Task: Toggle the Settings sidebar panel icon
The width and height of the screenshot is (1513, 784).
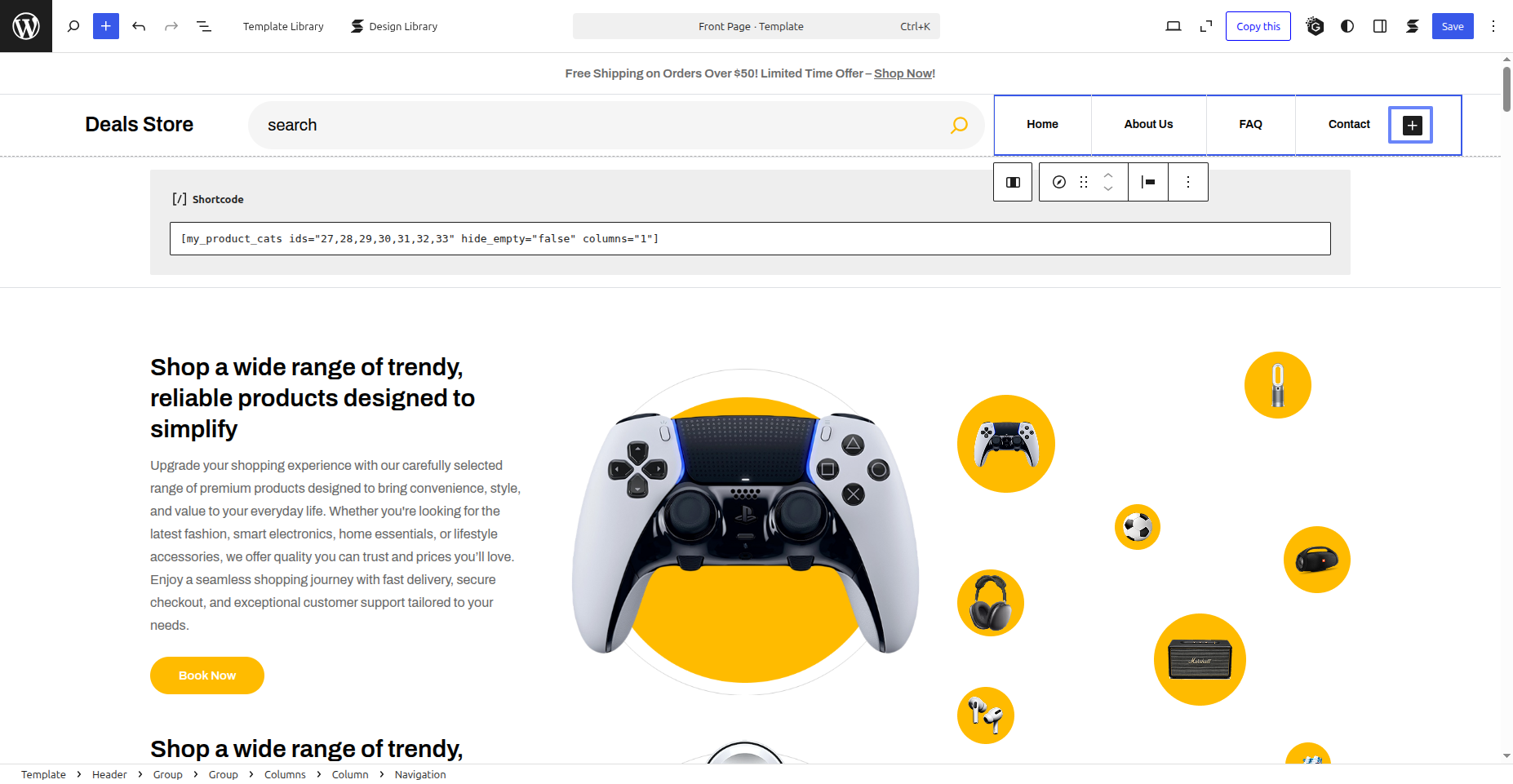Action: tap(1380, 26)
